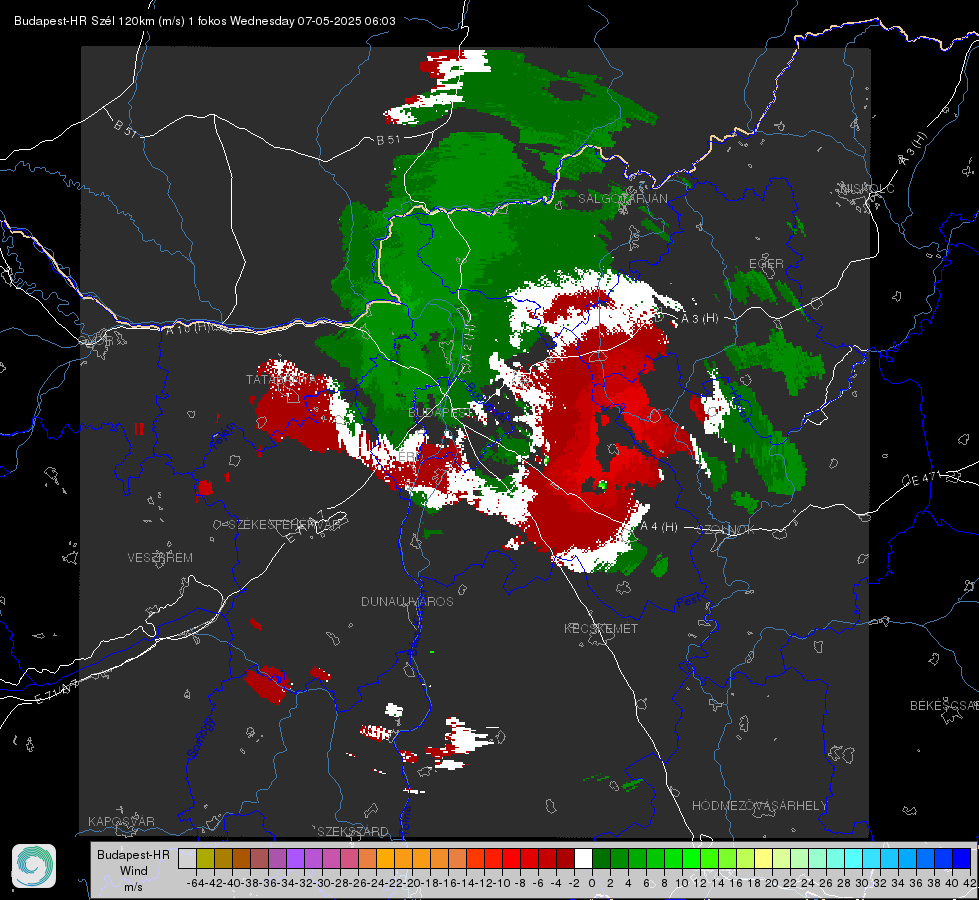This screenshot has height=900, width=979.
Task: Click the light gray first swatch of the legend
Action: pyautogui.click(x=187, y=858)
